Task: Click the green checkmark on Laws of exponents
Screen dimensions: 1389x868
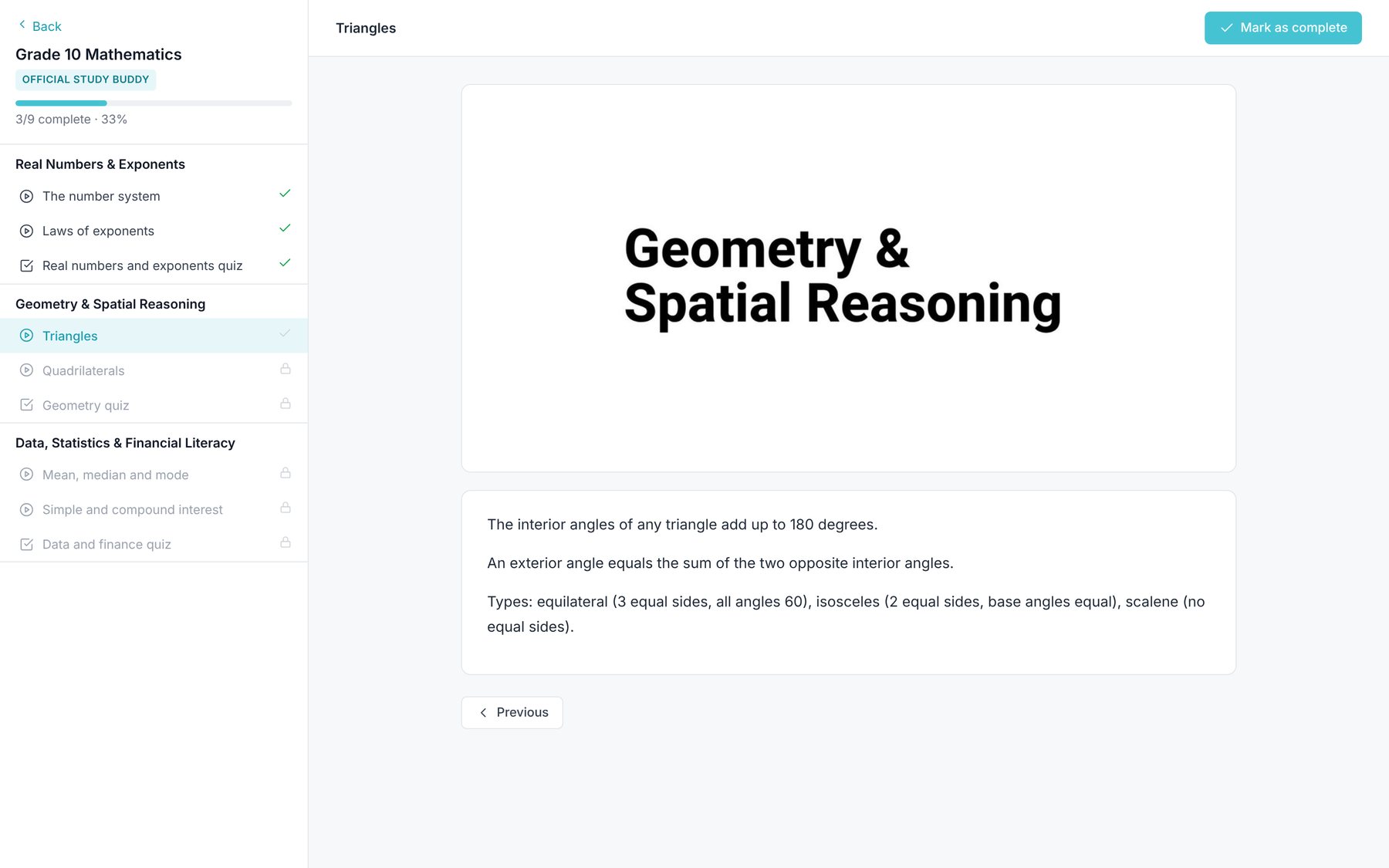Action: click(285, 228)
